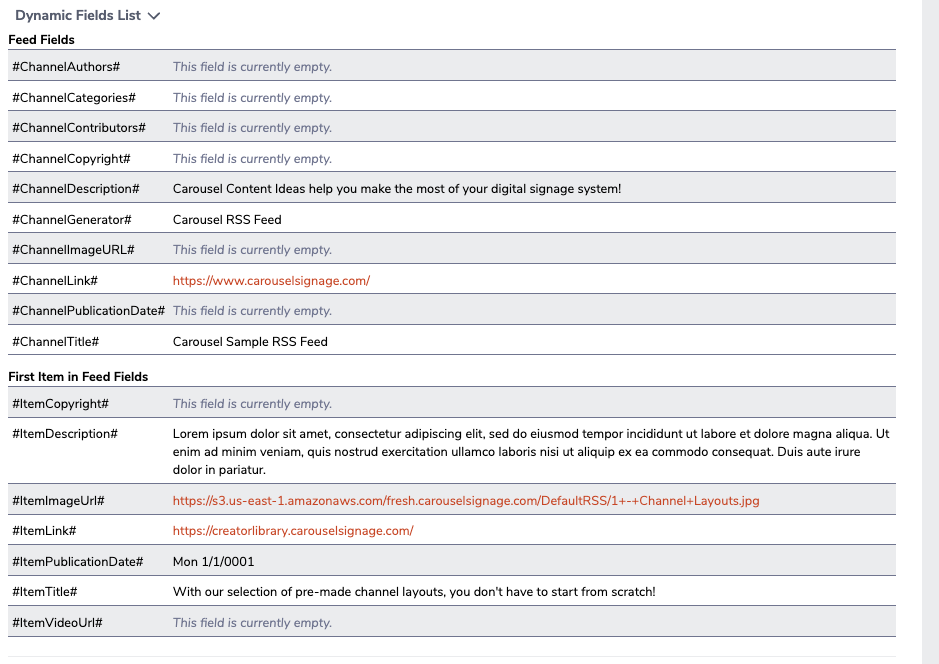Select the #ItemVideoUrl# field name
The width and height of the screenshot is (939, 664).
pos(57,623)
